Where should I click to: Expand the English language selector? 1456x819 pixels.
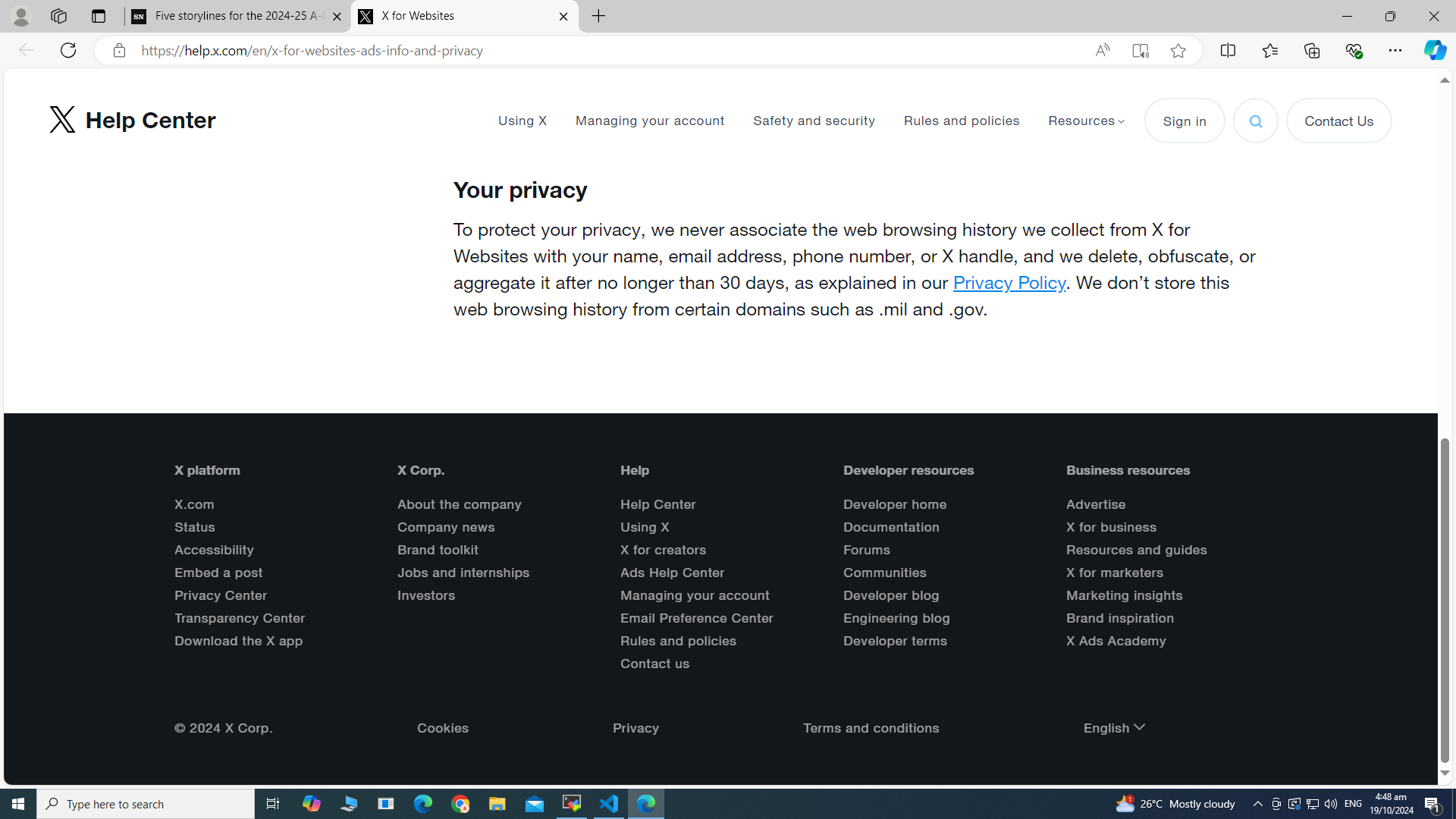coord(1113,727)
